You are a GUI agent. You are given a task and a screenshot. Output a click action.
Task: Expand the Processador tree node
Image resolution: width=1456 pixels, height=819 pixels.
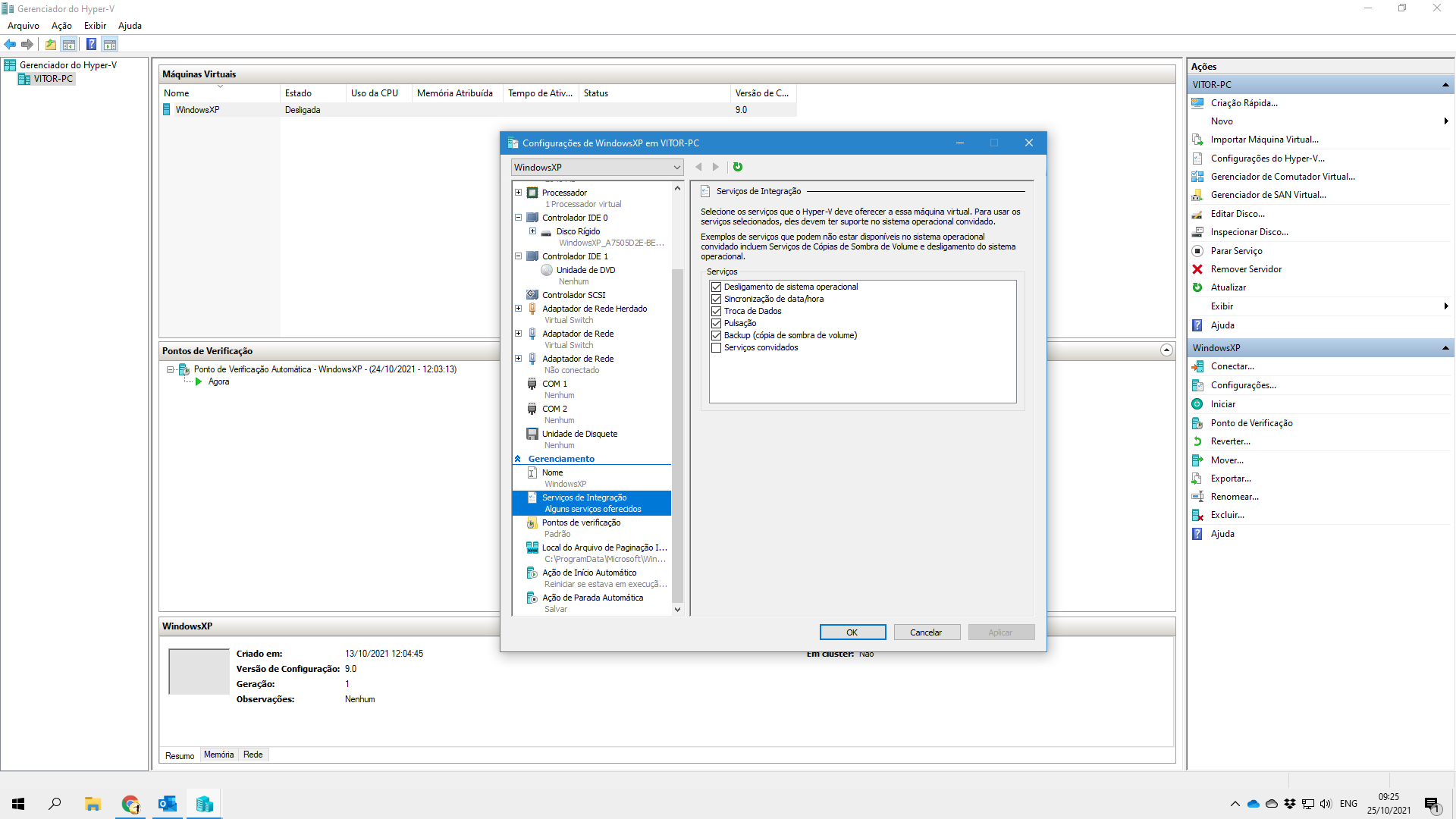pos(519,193)
